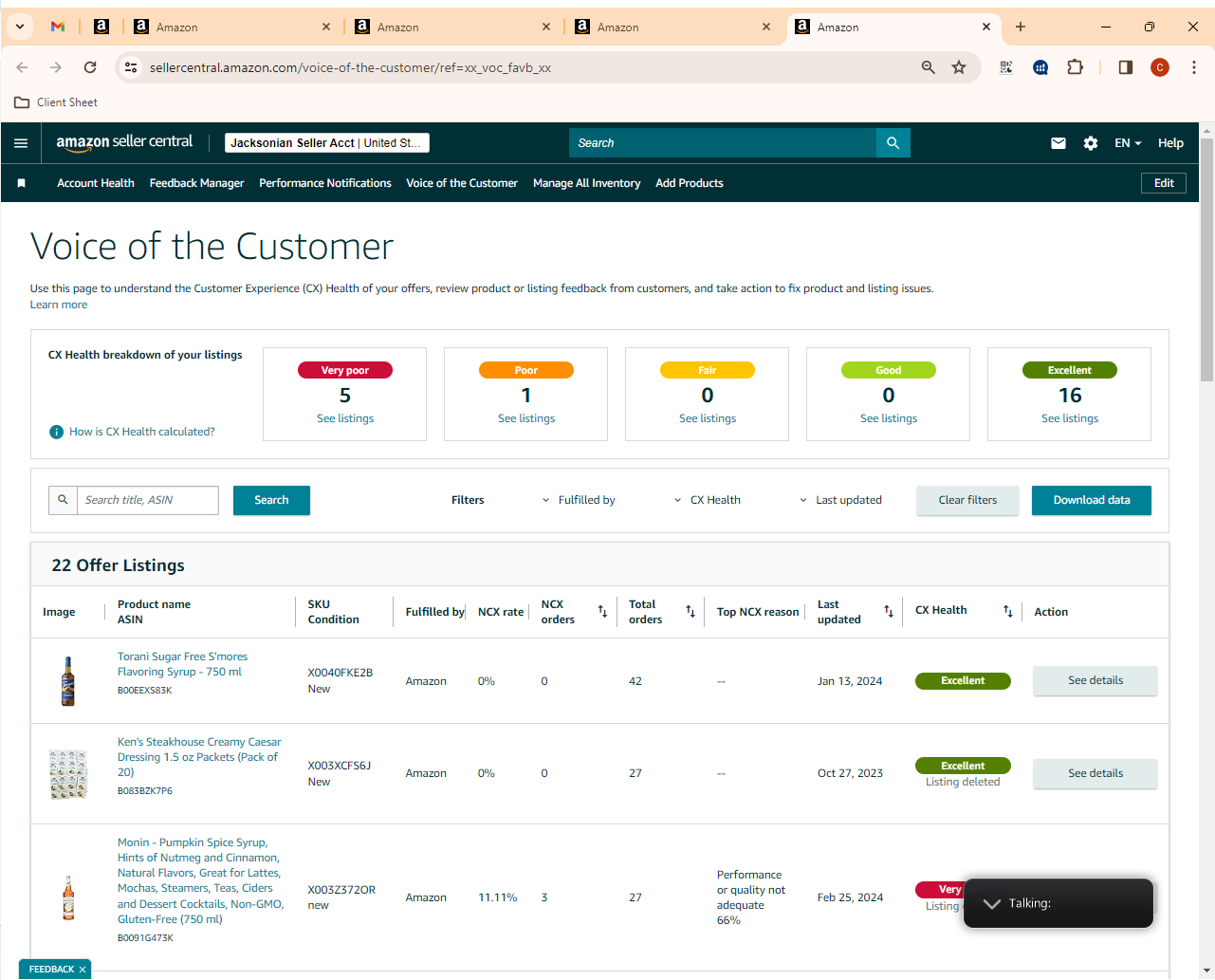
Task: See listings under Excellent
Action: (x=1070, y=418)
